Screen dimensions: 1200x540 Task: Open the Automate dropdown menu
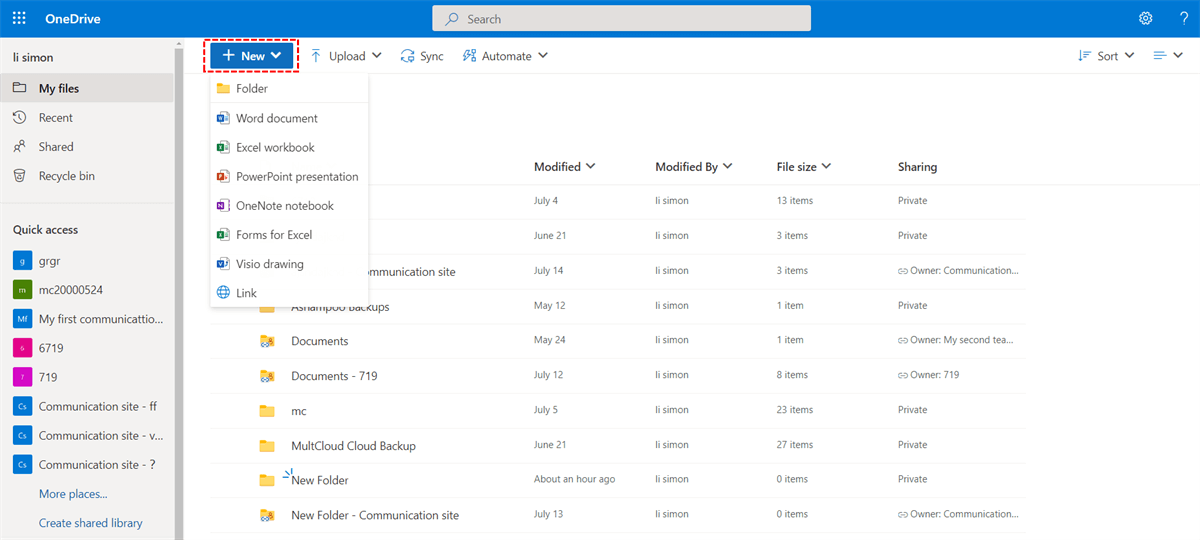pyautogui.click(x=505, y=56)
